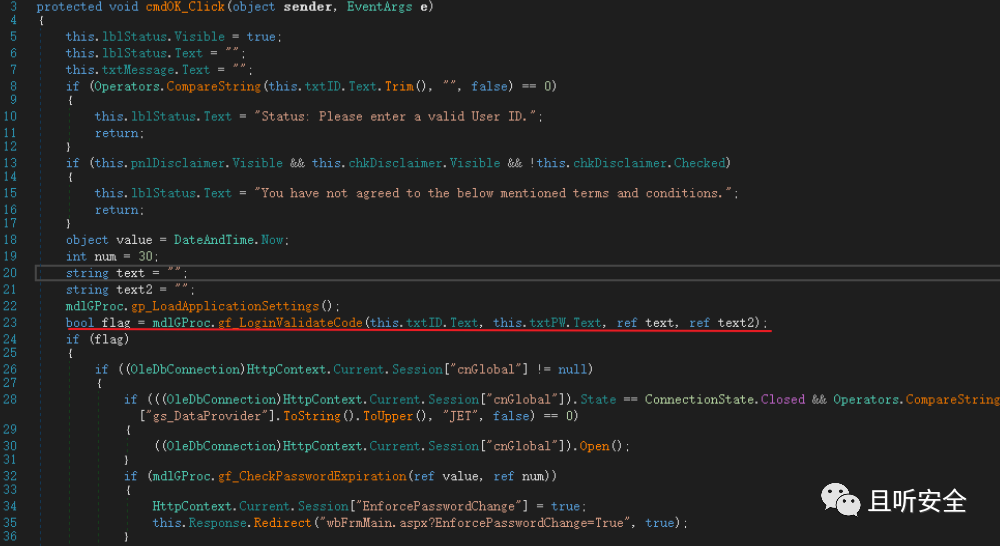Select the gf_LoginValidateCode method call

(x=290, y=323)
